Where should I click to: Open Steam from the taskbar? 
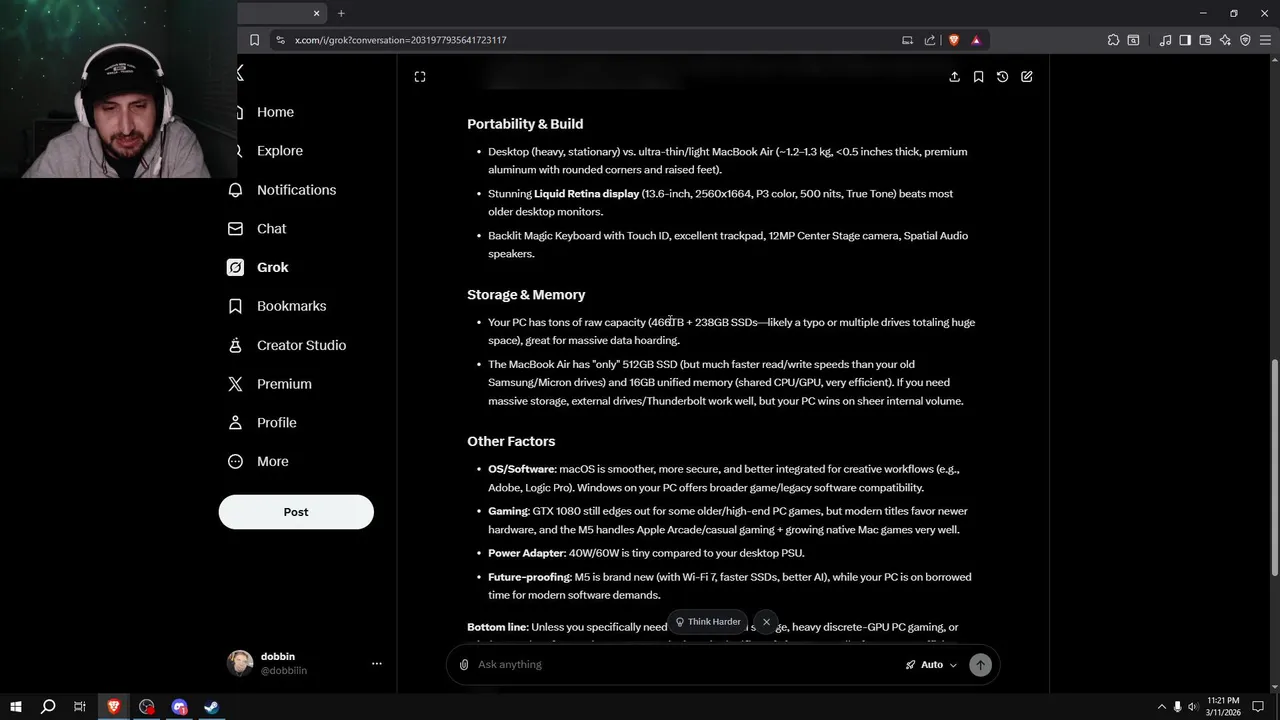point(212,707)
